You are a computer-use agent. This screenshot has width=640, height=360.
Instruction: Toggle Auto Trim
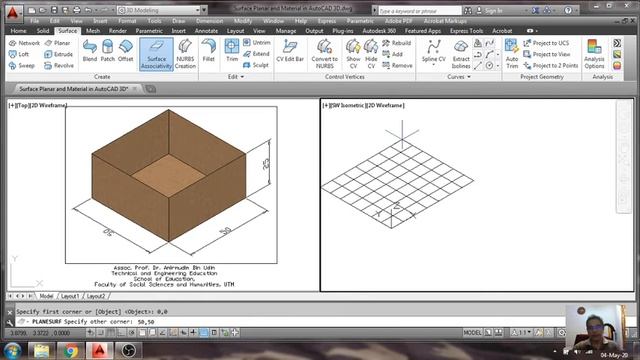512,54
